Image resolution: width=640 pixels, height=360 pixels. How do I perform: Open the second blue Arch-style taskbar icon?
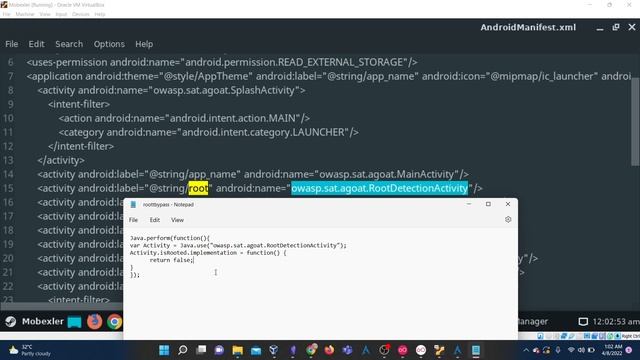458,350
